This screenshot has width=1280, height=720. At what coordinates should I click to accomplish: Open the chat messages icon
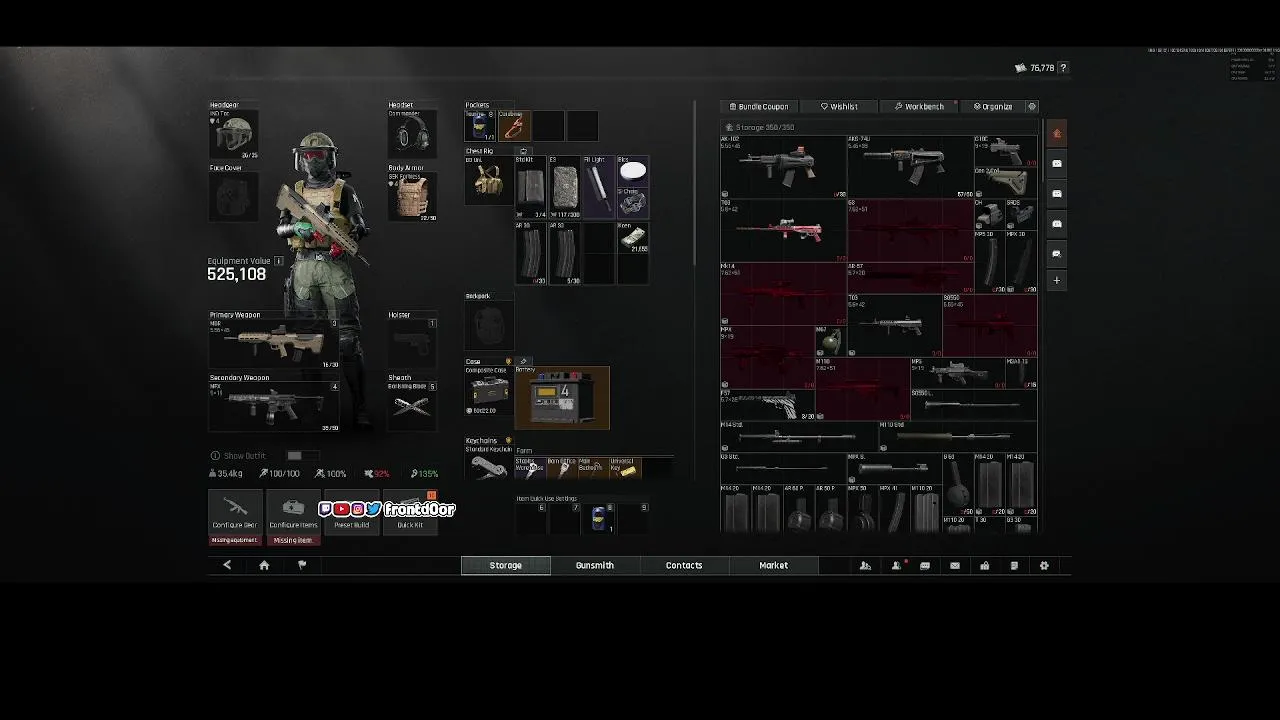point(925,565)
